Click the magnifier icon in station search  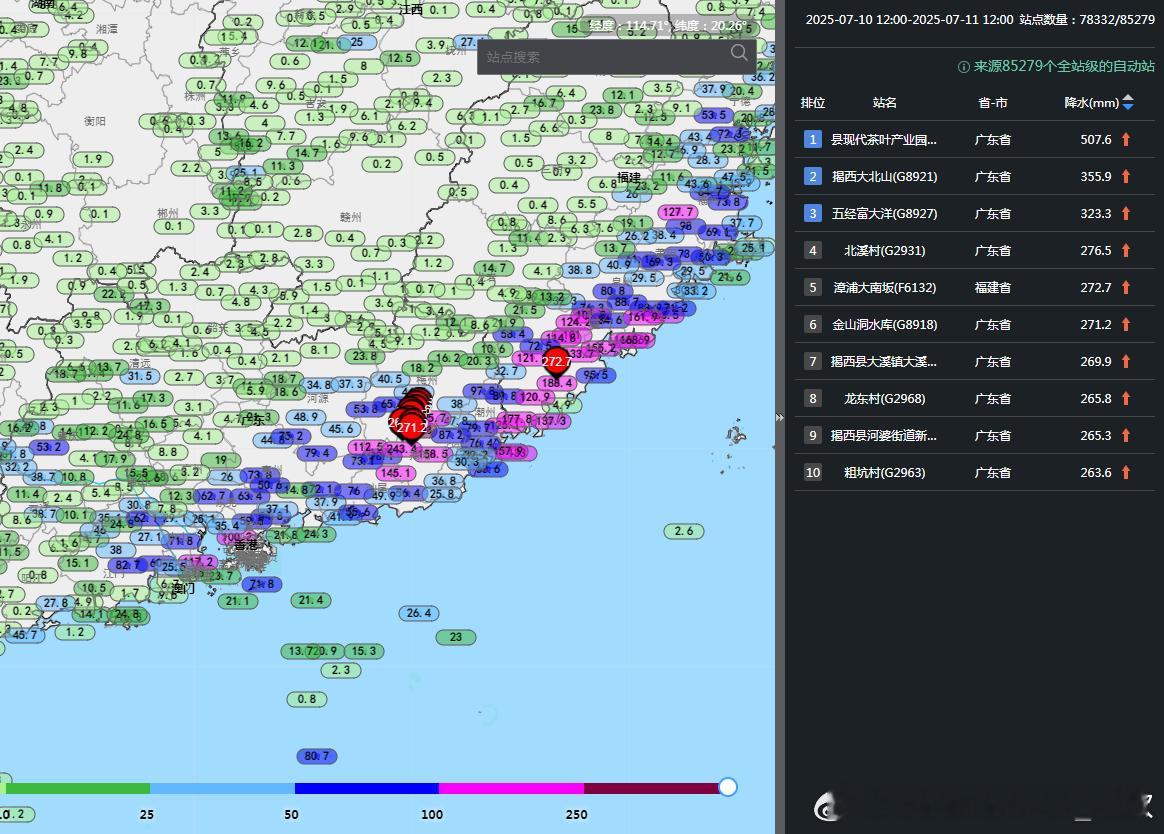[739, 53]
